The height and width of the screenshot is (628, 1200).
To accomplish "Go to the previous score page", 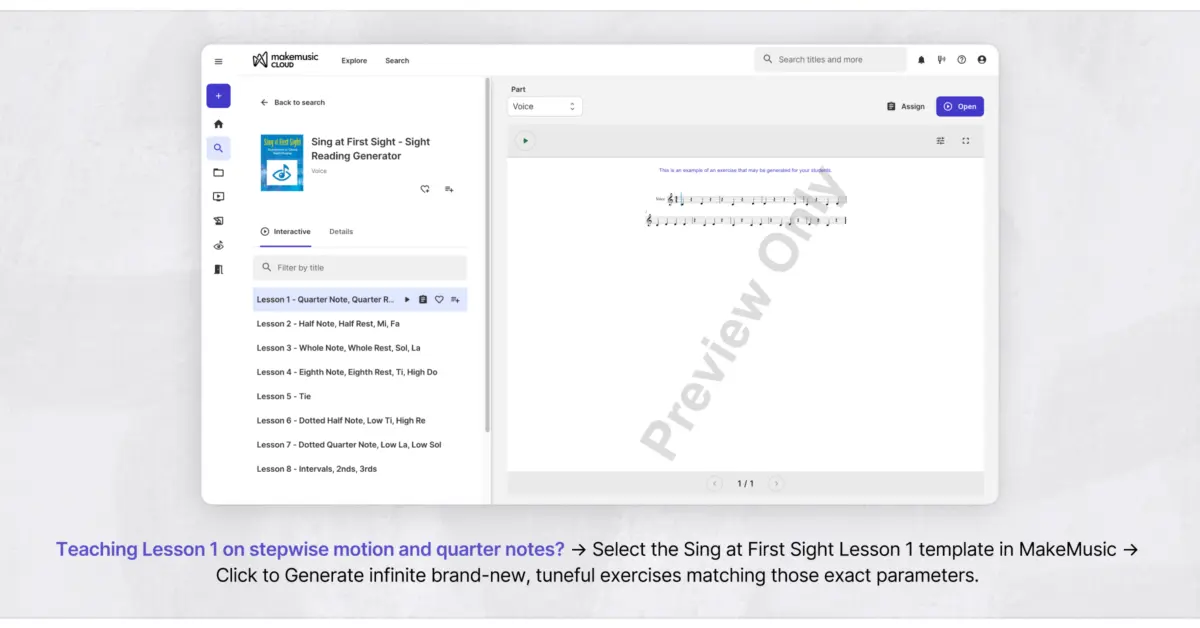I will pyautogui.click(x=715, y=484).
